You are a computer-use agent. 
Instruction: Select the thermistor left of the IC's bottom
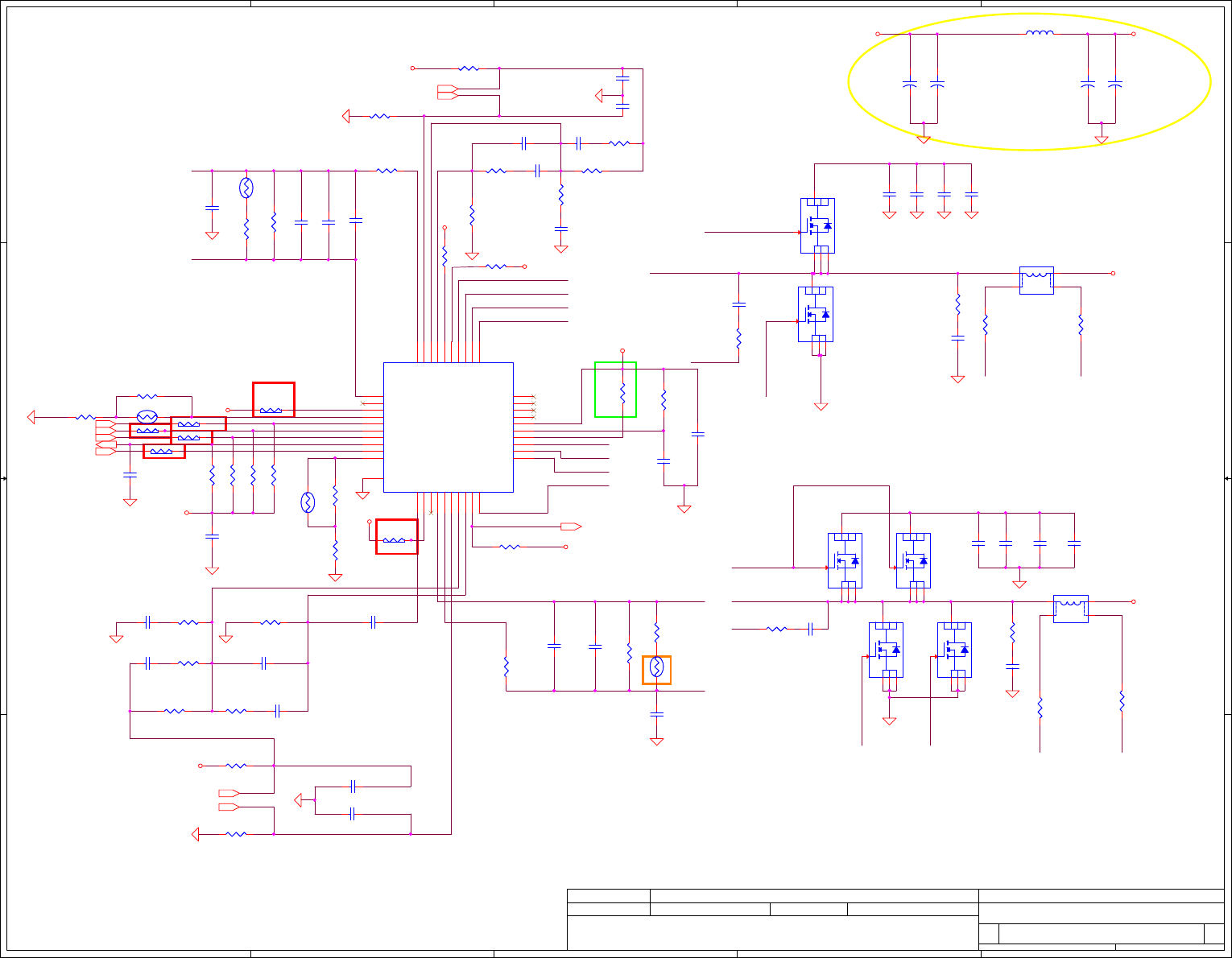pyautogui.click(x=308, y=502)
